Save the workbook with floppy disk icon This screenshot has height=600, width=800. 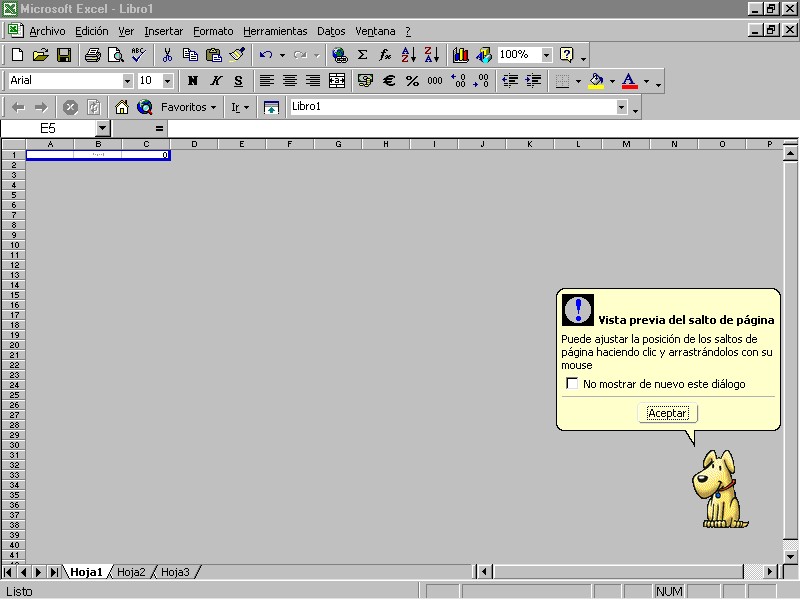click(x=64, y=55)
